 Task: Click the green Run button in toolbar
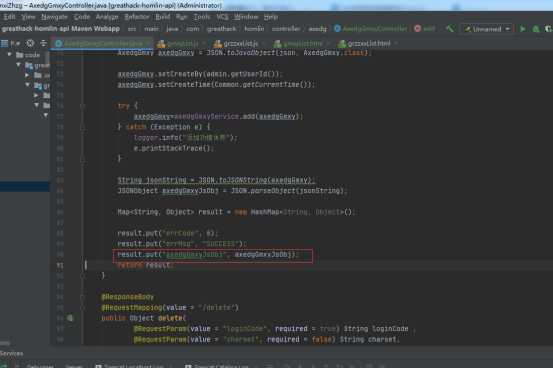(522, 29)
